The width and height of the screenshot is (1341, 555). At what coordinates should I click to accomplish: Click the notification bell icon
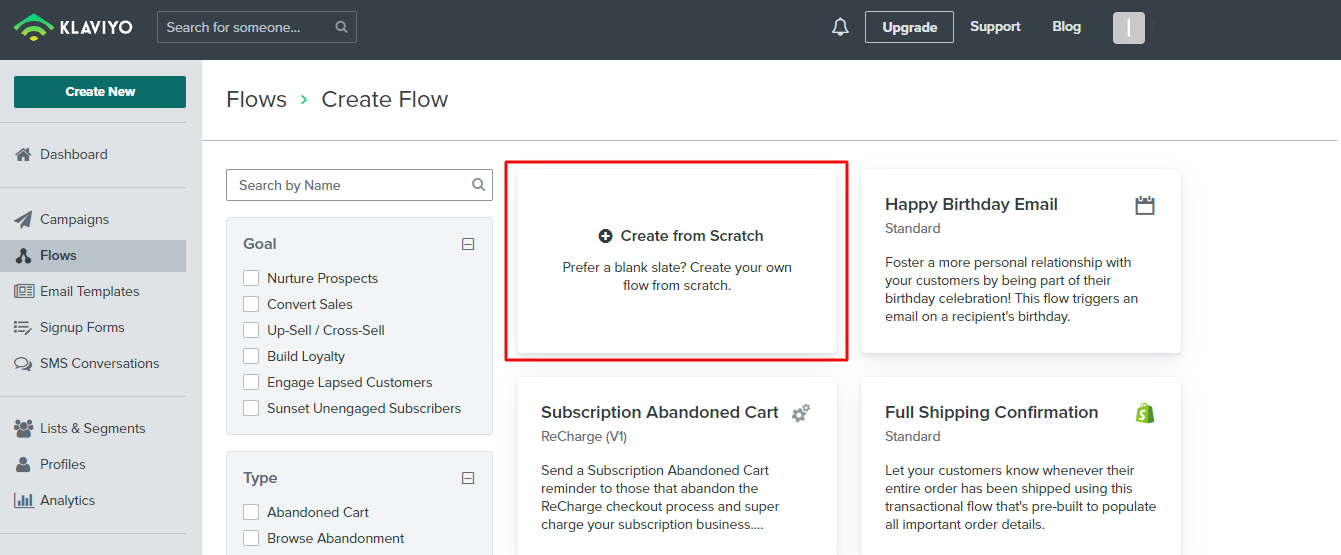click(840, 27)
